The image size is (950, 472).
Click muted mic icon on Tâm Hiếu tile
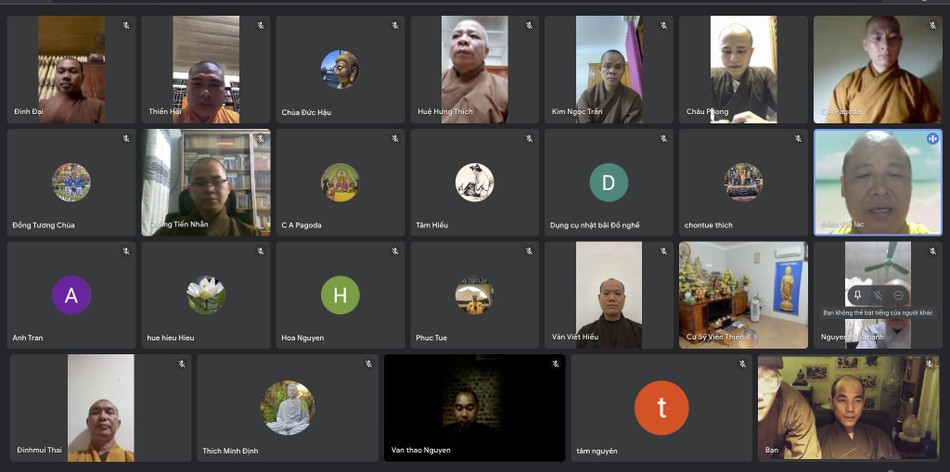(529, 139)
